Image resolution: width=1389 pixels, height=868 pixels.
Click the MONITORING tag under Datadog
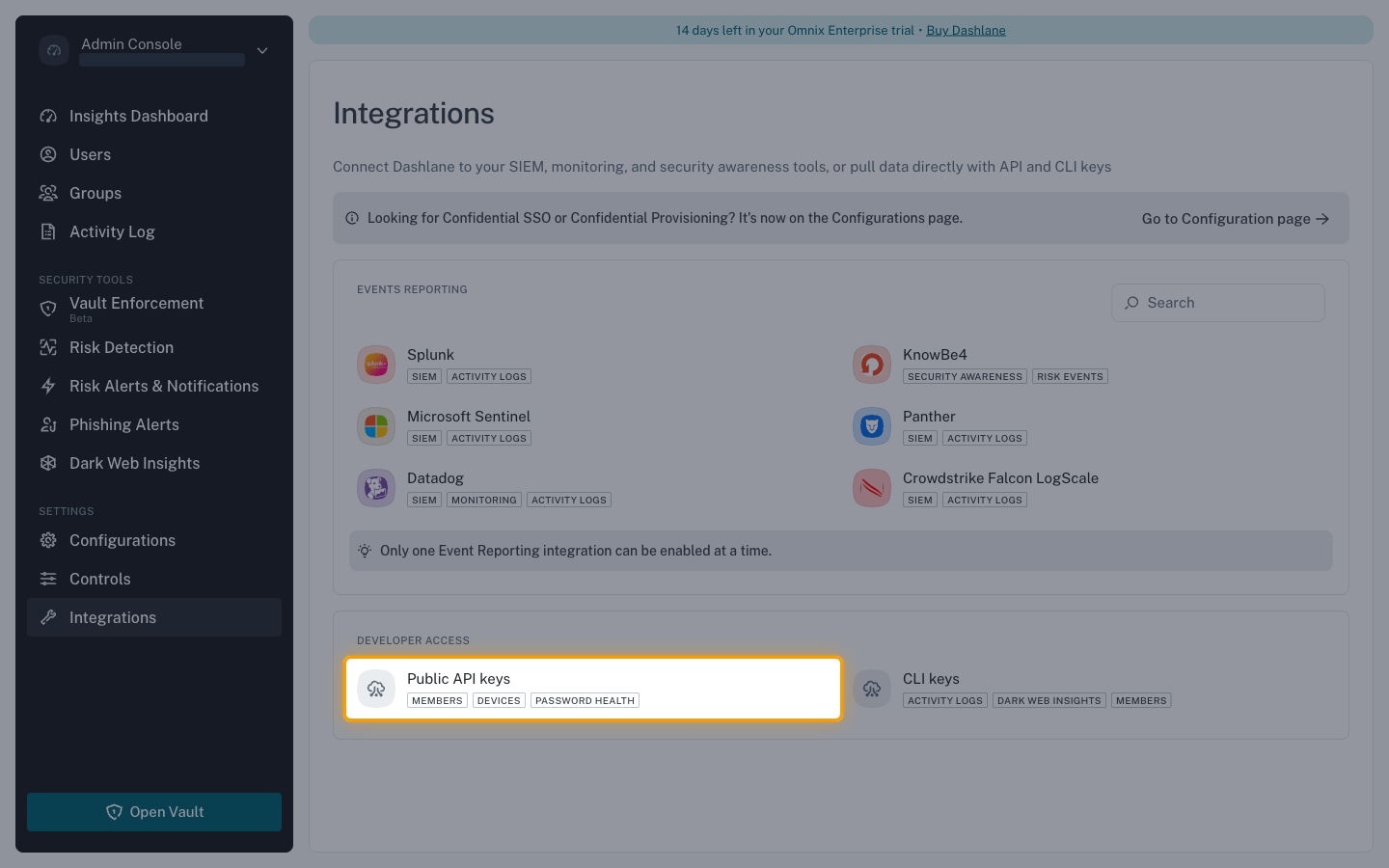[x=484, y=500]
